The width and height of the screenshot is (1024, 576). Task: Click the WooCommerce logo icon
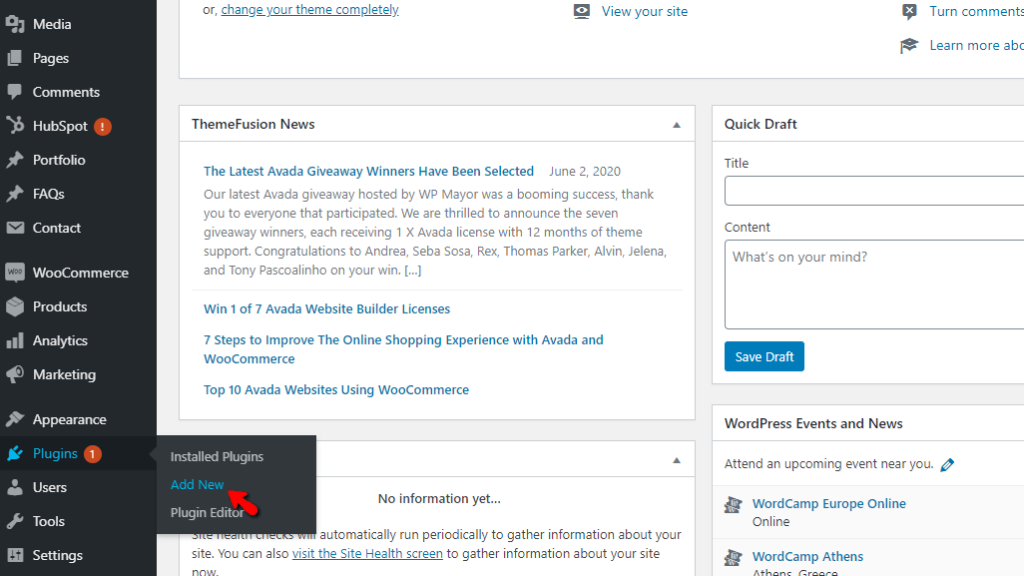15,272
